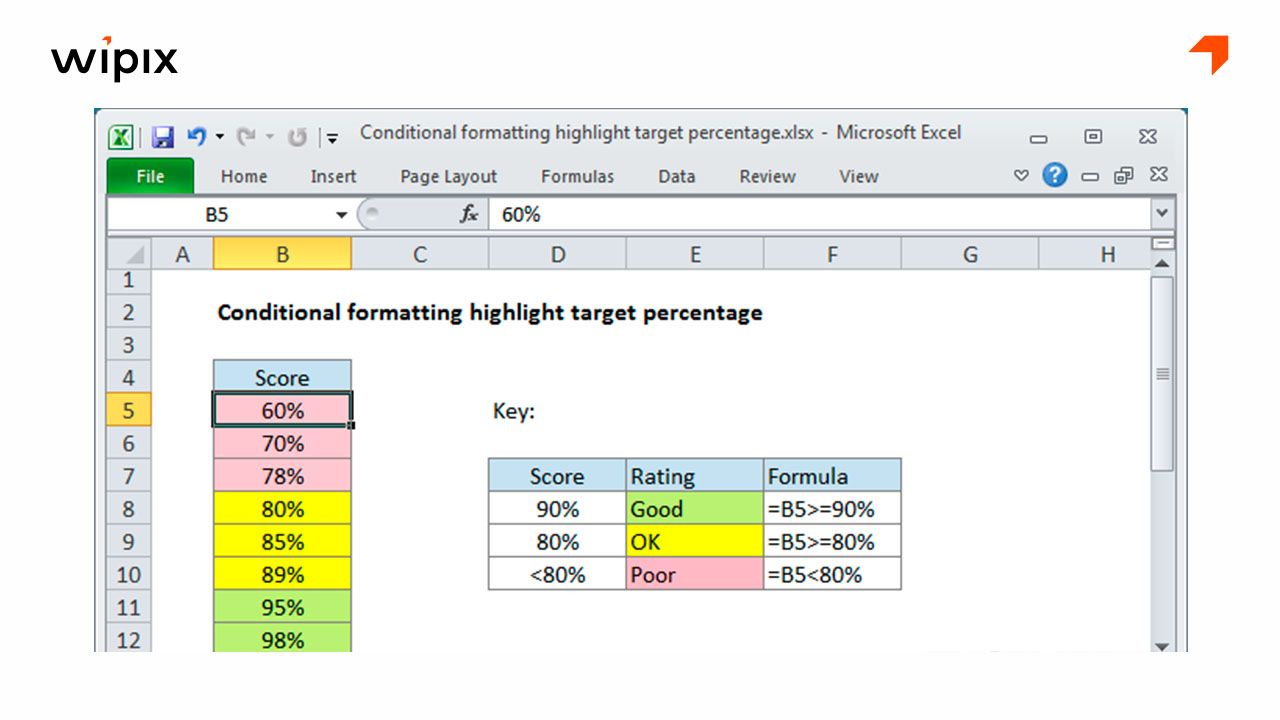The height and width of the screenshot is (720, 1280).
Task: Open the Name Box dropdown arrow
Action: [340, 213]
